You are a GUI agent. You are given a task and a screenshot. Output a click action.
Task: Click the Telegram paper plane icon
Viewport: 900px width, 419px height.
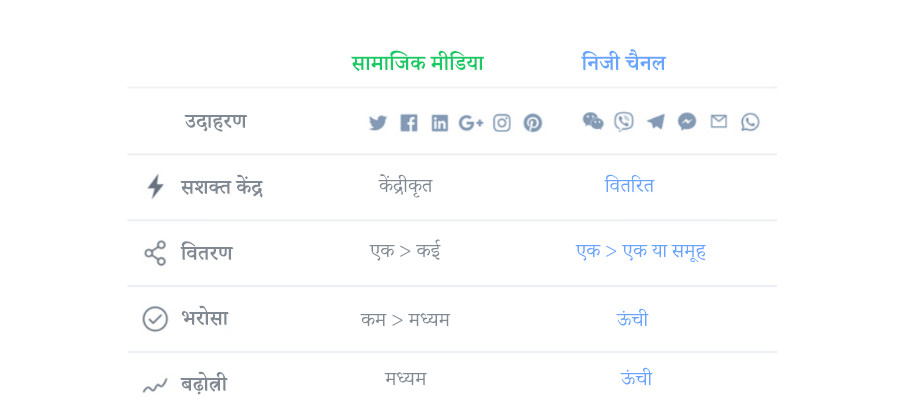[655, 122]
